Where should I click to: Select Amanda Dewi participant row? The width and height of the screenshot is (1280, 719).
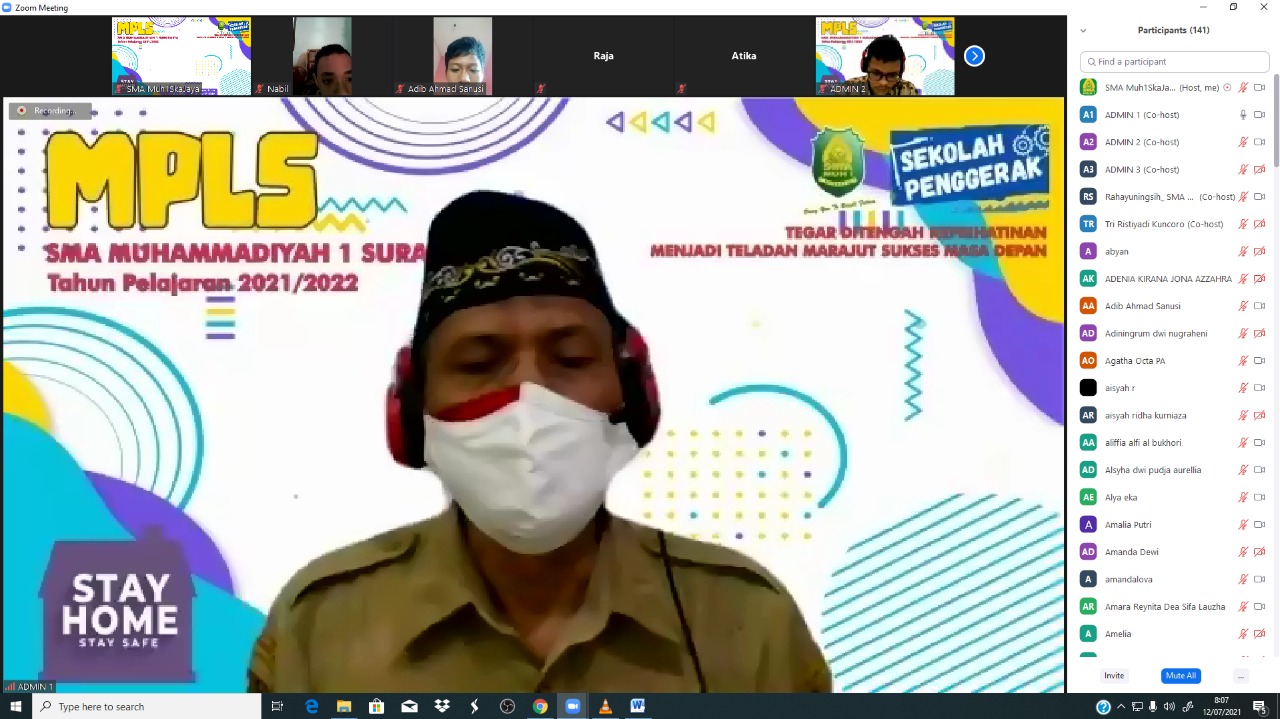pos(1174,552)
